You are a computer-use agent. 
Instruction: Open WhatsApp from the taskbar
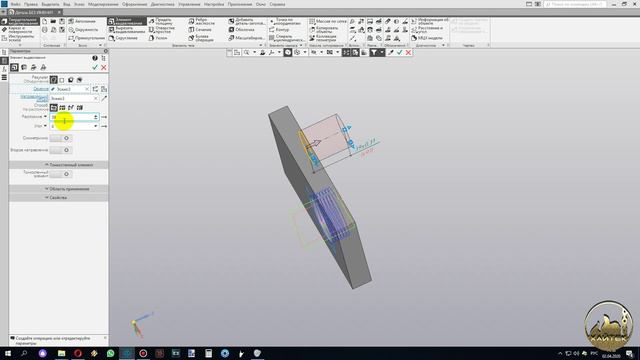[x=110, y=353]
